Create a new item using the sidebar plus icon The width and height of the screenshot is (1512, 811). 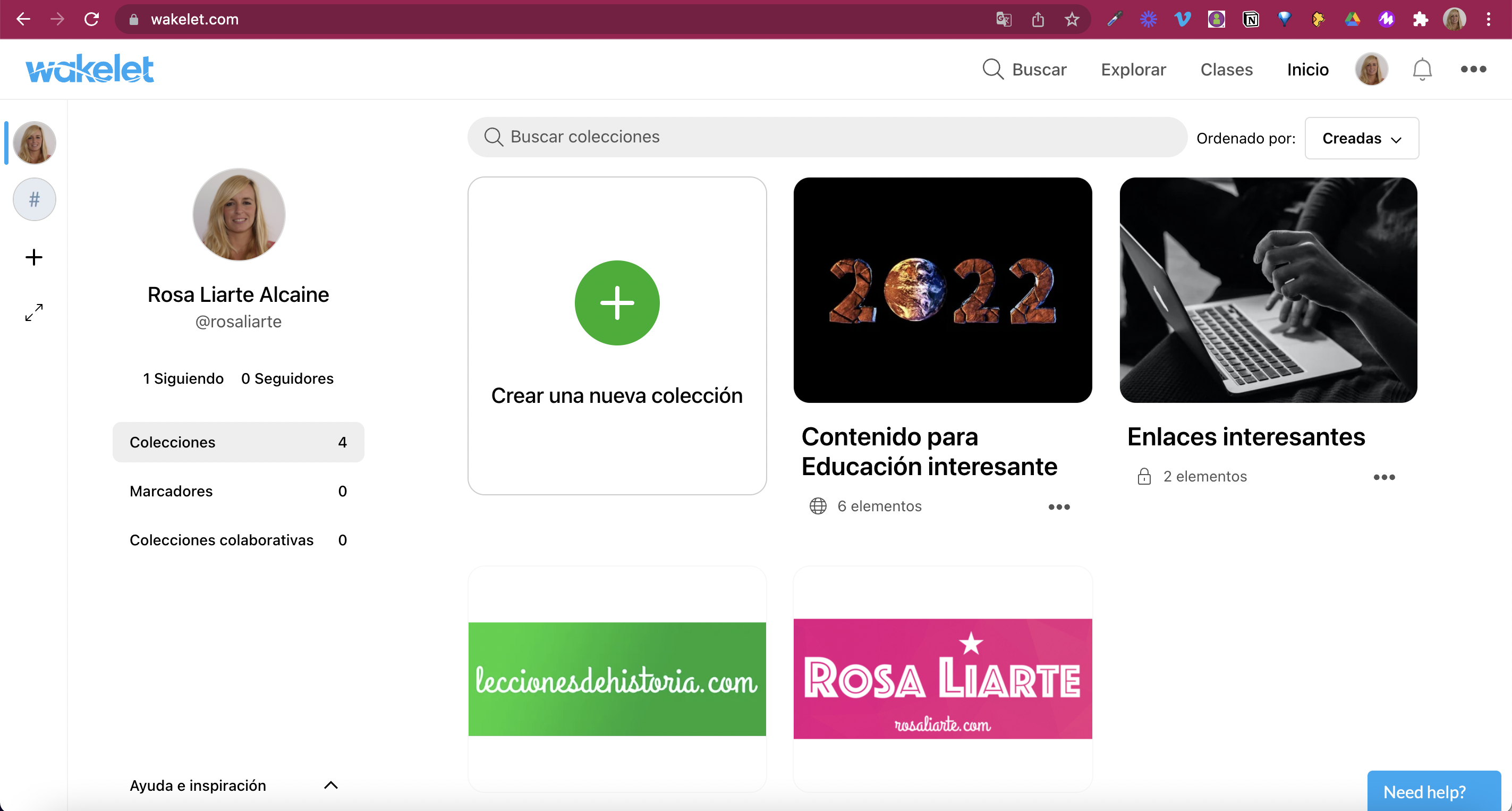[x=33, y=256]
